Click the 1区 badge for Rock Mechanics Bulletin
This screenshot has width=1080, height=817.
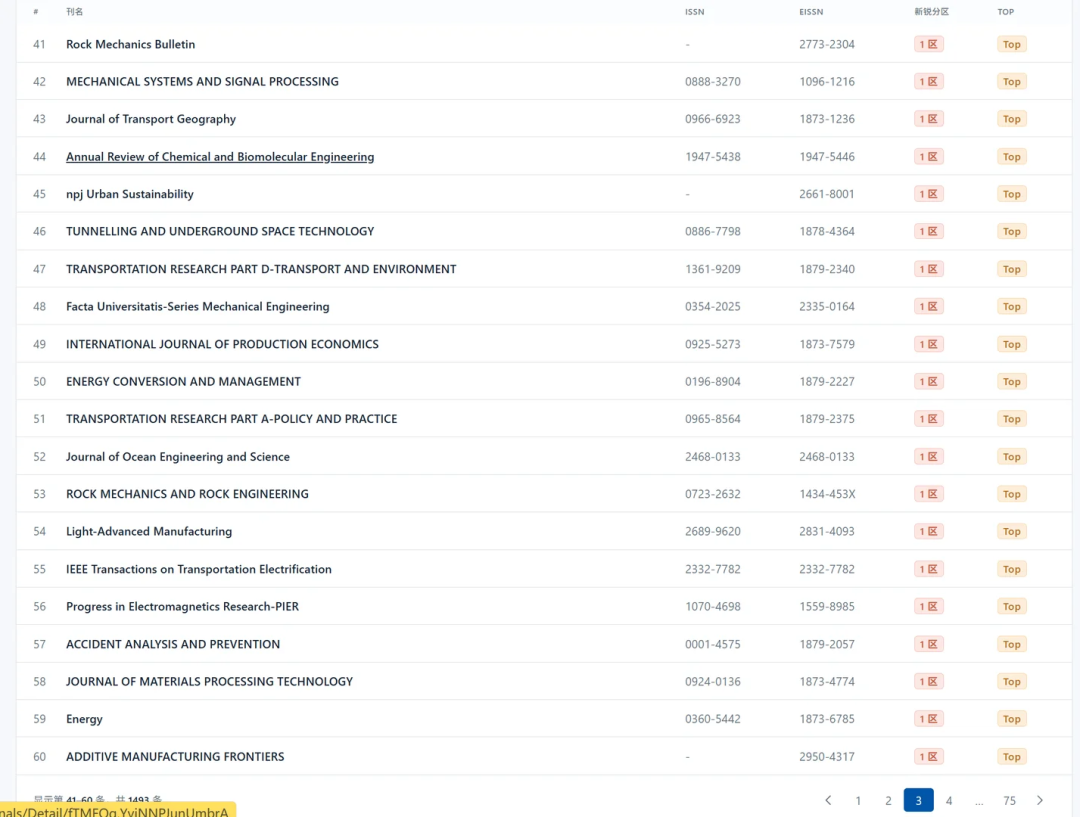pyautogui.click(x=928, y=44)
